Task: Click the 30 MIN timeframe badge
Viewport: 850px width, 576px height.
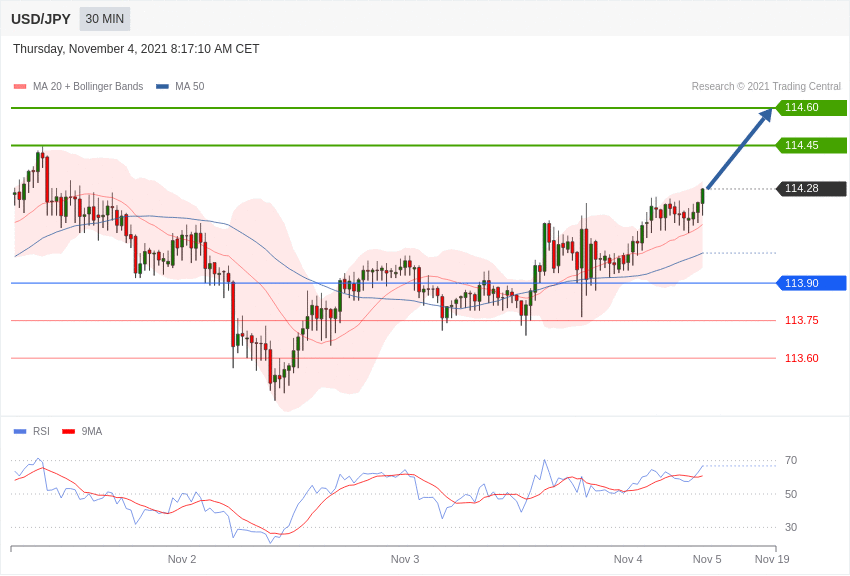Action: point(105,19)
